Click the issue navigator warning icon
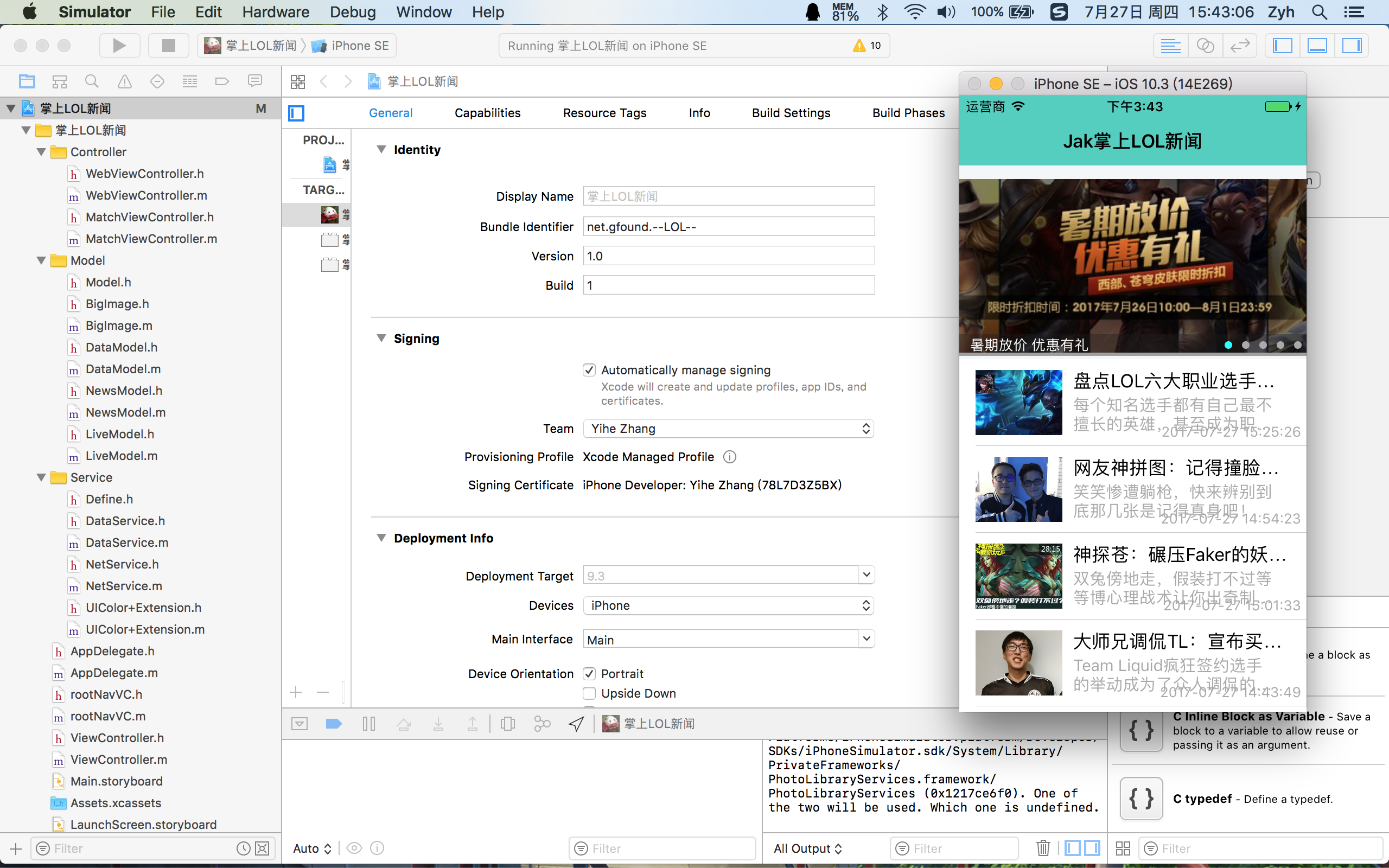This screenshot has height=868, width=1389. point(123,81)
